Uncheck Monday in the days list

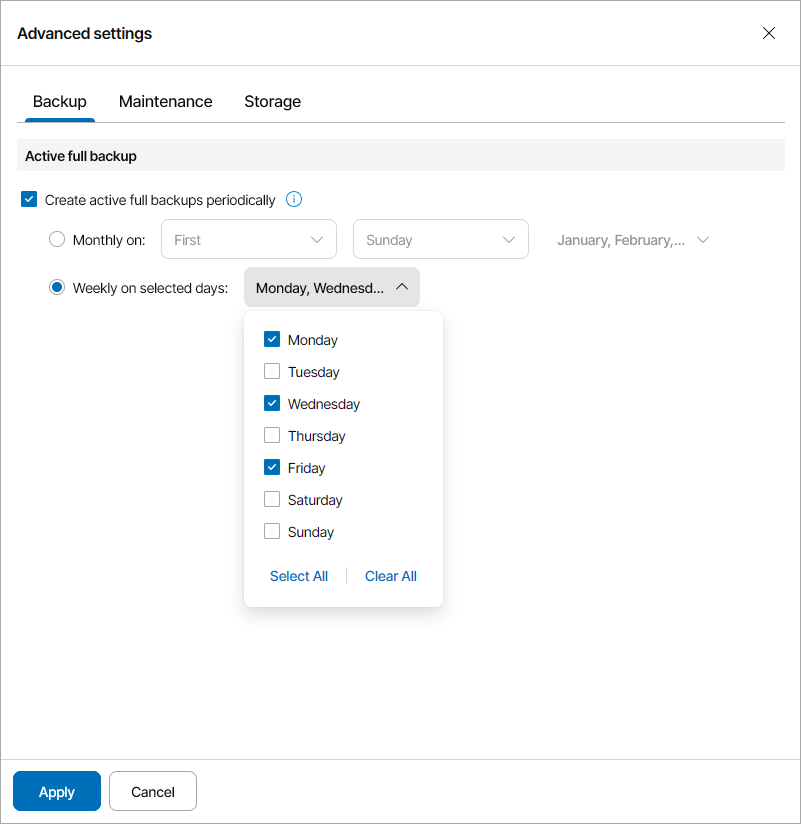click(x=272, y=340)
